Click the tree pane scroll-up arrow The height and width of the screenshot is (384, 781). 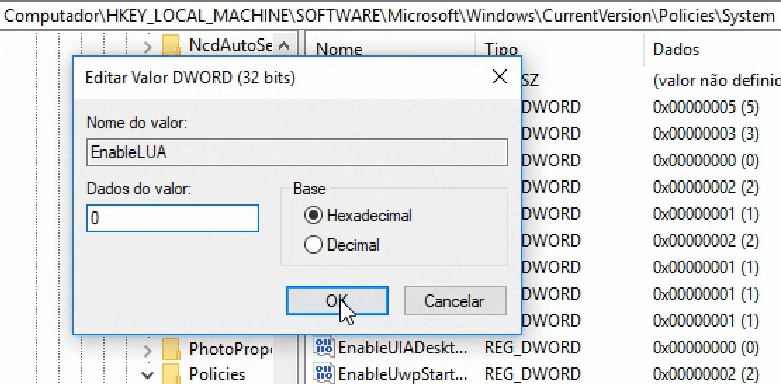pos(284,46)
